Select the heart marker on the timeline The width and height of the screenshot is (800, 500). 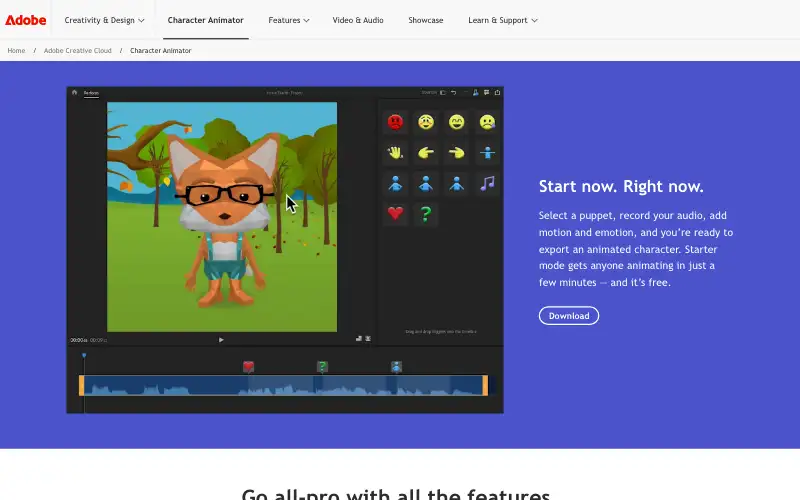(x=248, y=366)
